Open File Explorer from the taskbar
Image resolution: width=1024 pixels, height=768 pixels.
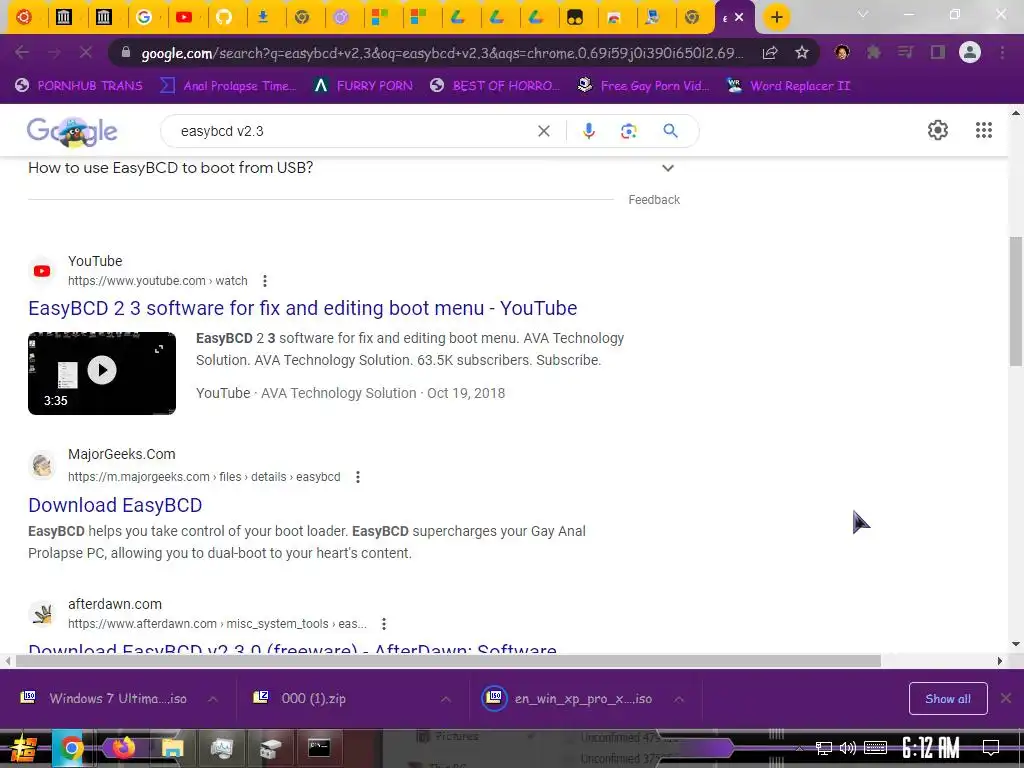[172, 748]
